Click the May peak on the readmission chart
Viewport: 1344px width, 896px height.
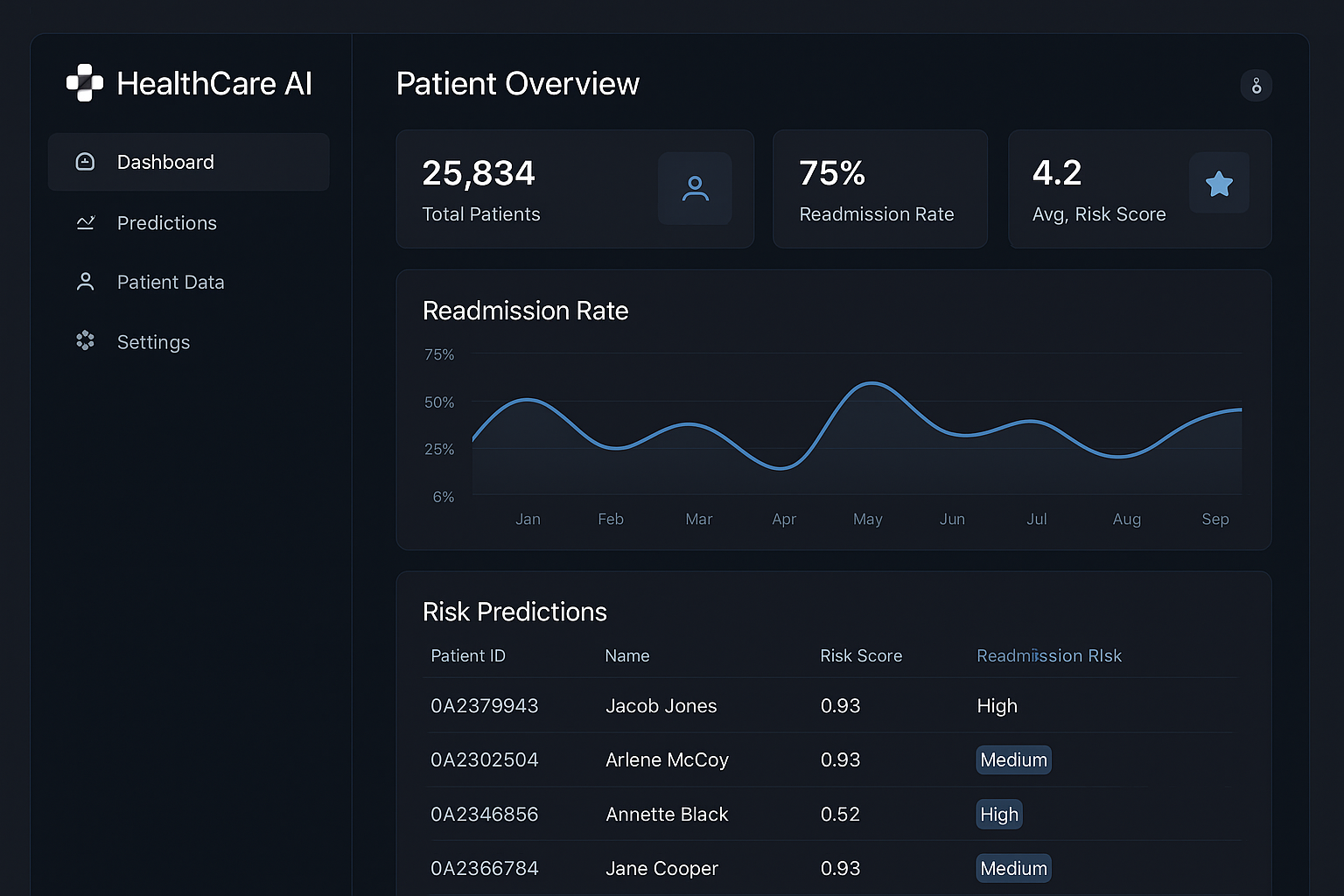pos(871,385)
